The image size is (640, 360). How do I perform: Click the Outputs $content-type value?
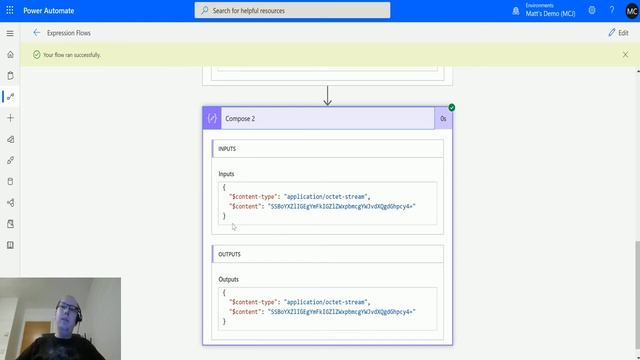[326, 302]
